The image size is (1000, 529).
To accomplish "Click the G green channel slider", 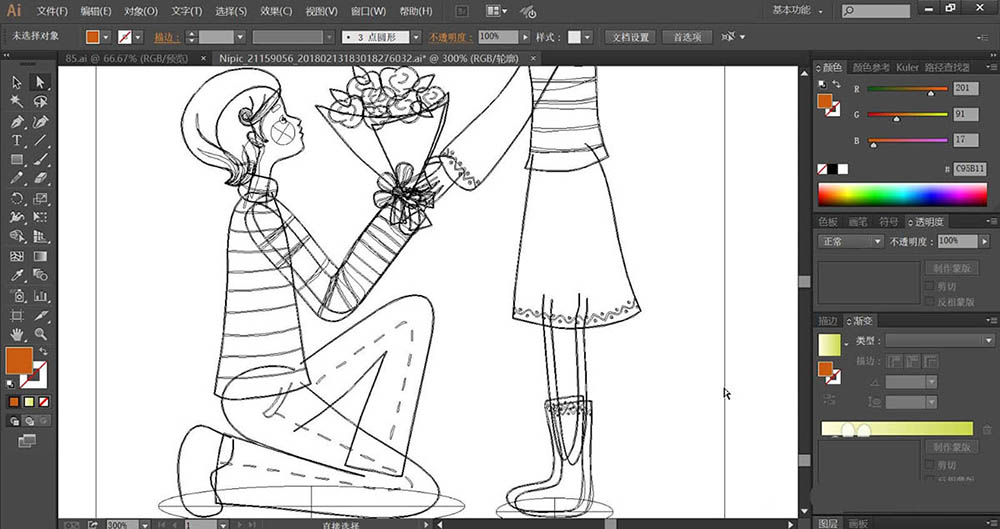I will click(x=908, y=115).
